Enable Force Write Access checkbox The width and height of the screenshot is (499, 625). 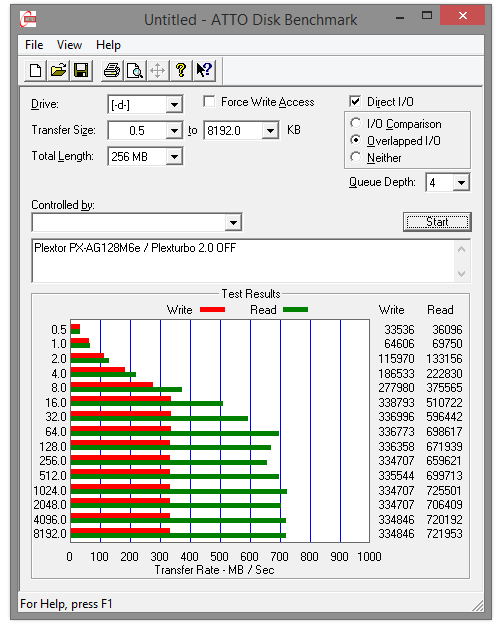click(209, 102)
